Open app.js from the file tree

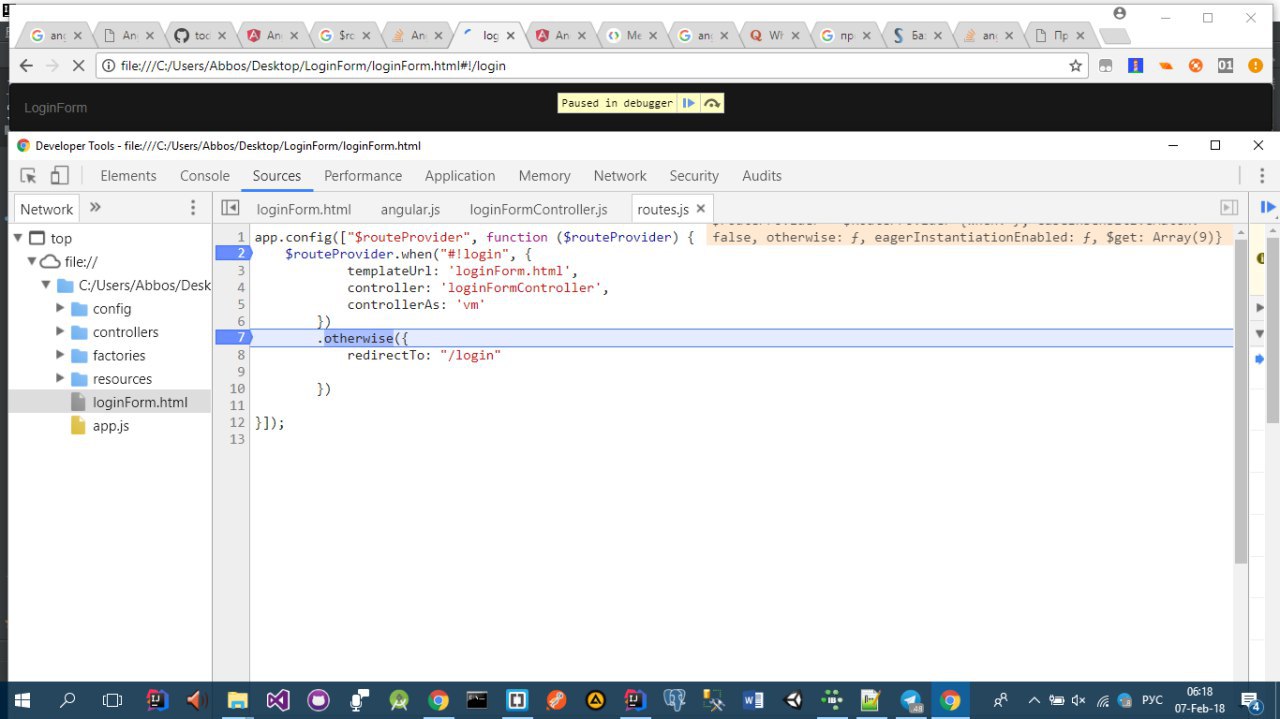tap(110, 426)
